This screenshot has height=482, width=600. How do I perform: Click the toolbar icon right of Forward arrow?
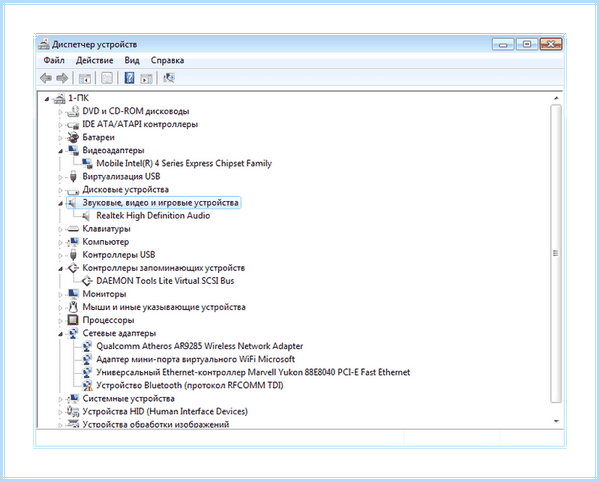85,78
